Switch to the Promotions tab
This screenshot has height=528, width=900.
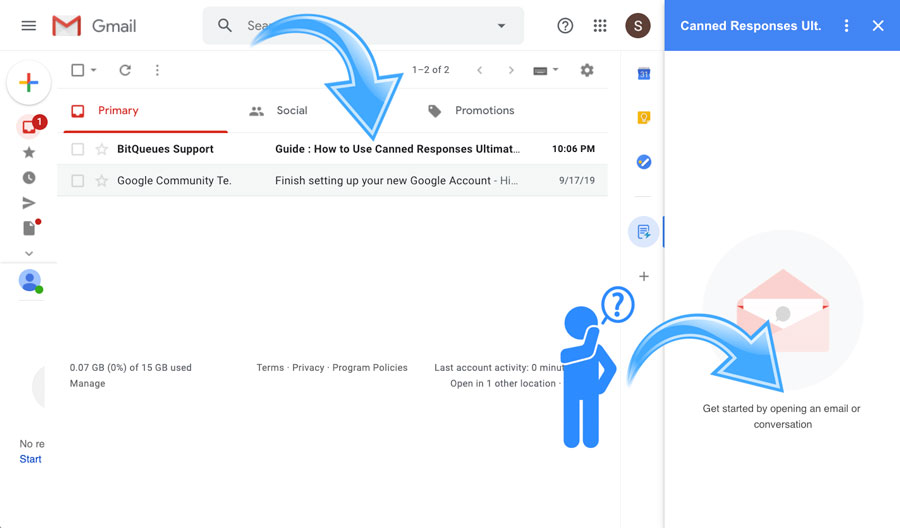pyautogui.click(x=484, y=111)
